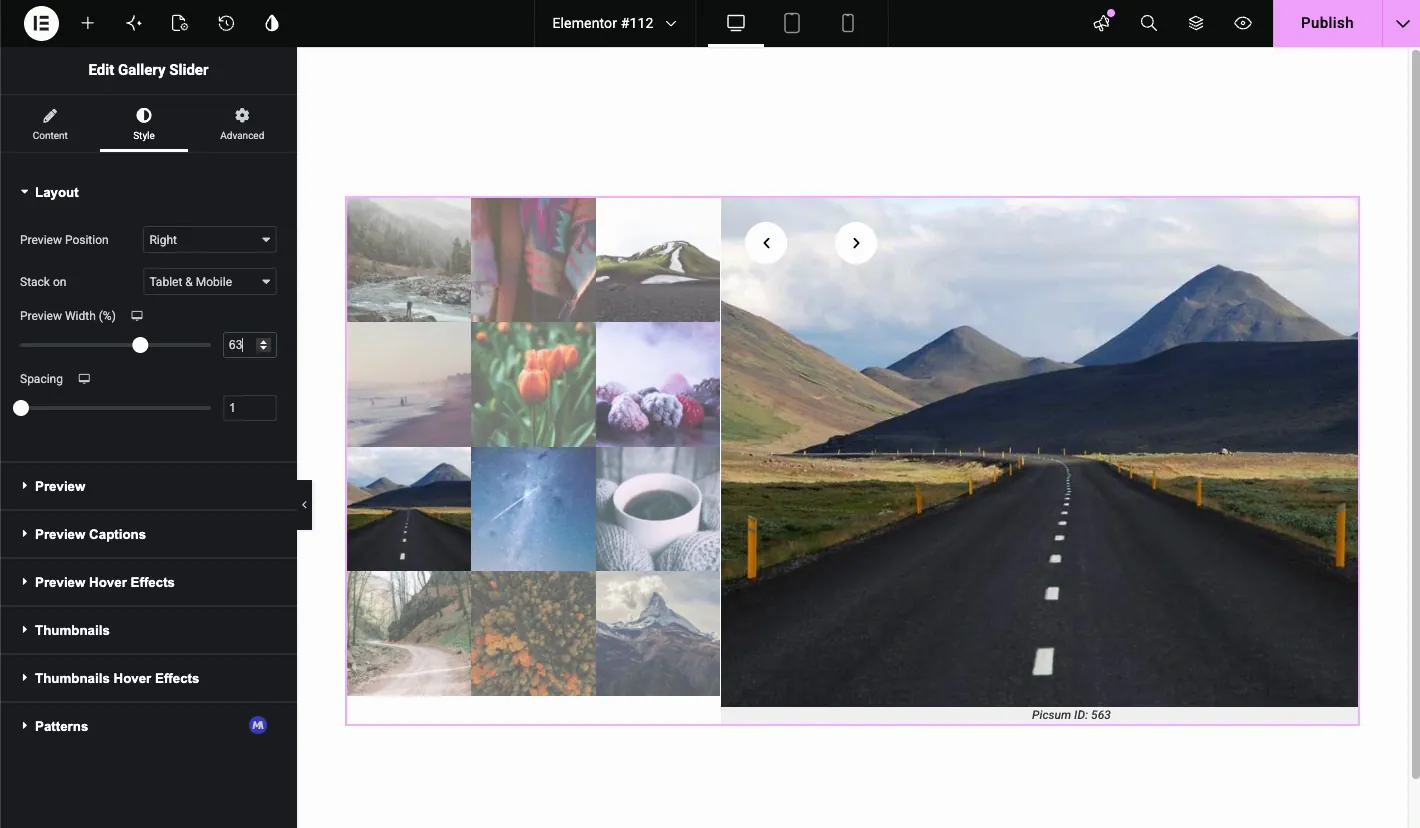Viewport: 1420px width, 828px height.
Task: Select the Matterhorn peak thumbnail
Action: tap(658, 634)
